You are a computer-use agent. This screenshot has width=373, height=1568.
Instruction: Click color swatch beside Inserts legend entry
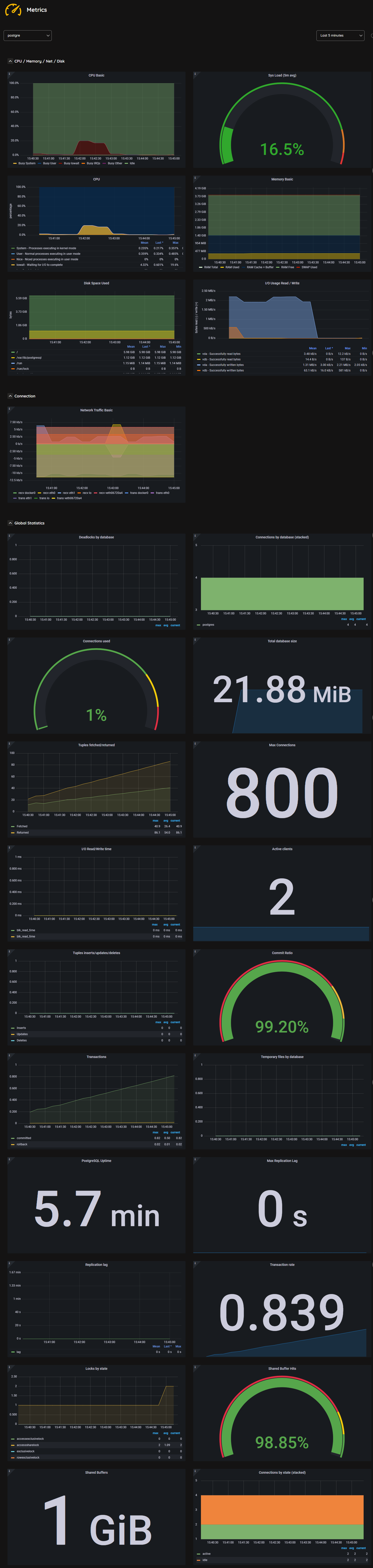click(13, 1028)
